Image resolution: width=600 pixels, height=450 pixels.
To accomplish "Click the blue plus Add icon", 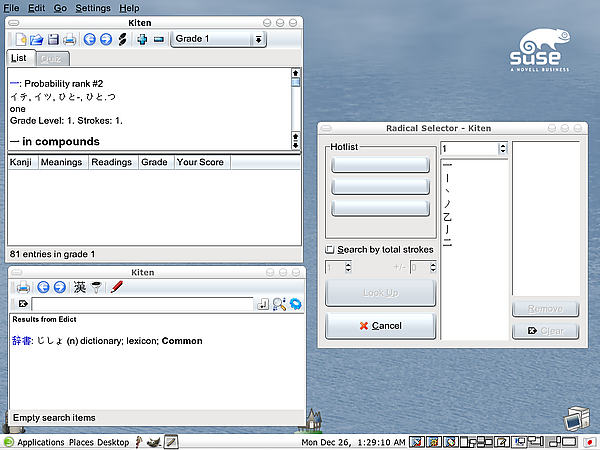I will pos(142,39).
